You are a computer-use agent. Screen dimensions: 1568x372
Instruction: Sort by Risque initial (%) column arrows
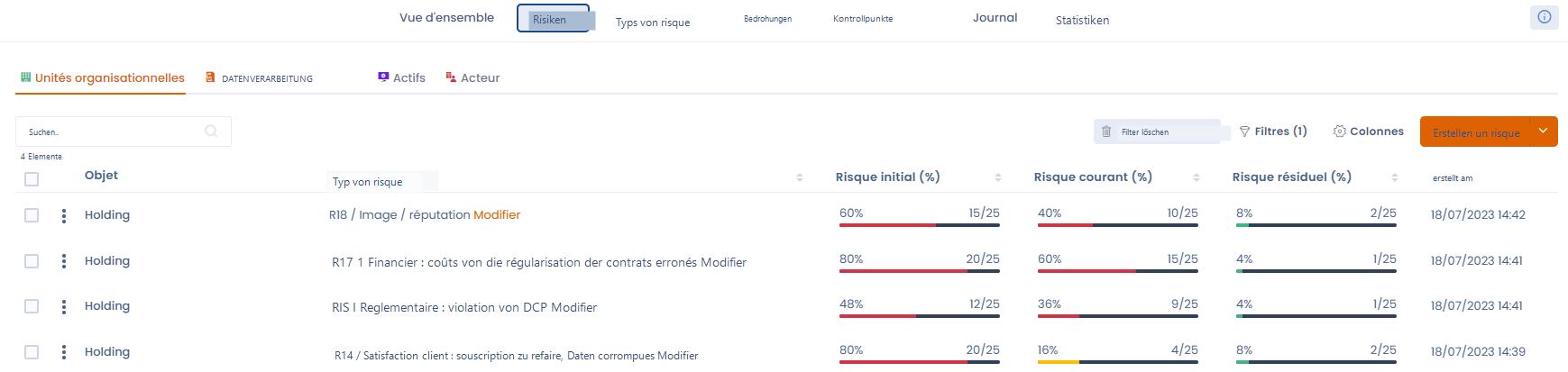point(998,177)
